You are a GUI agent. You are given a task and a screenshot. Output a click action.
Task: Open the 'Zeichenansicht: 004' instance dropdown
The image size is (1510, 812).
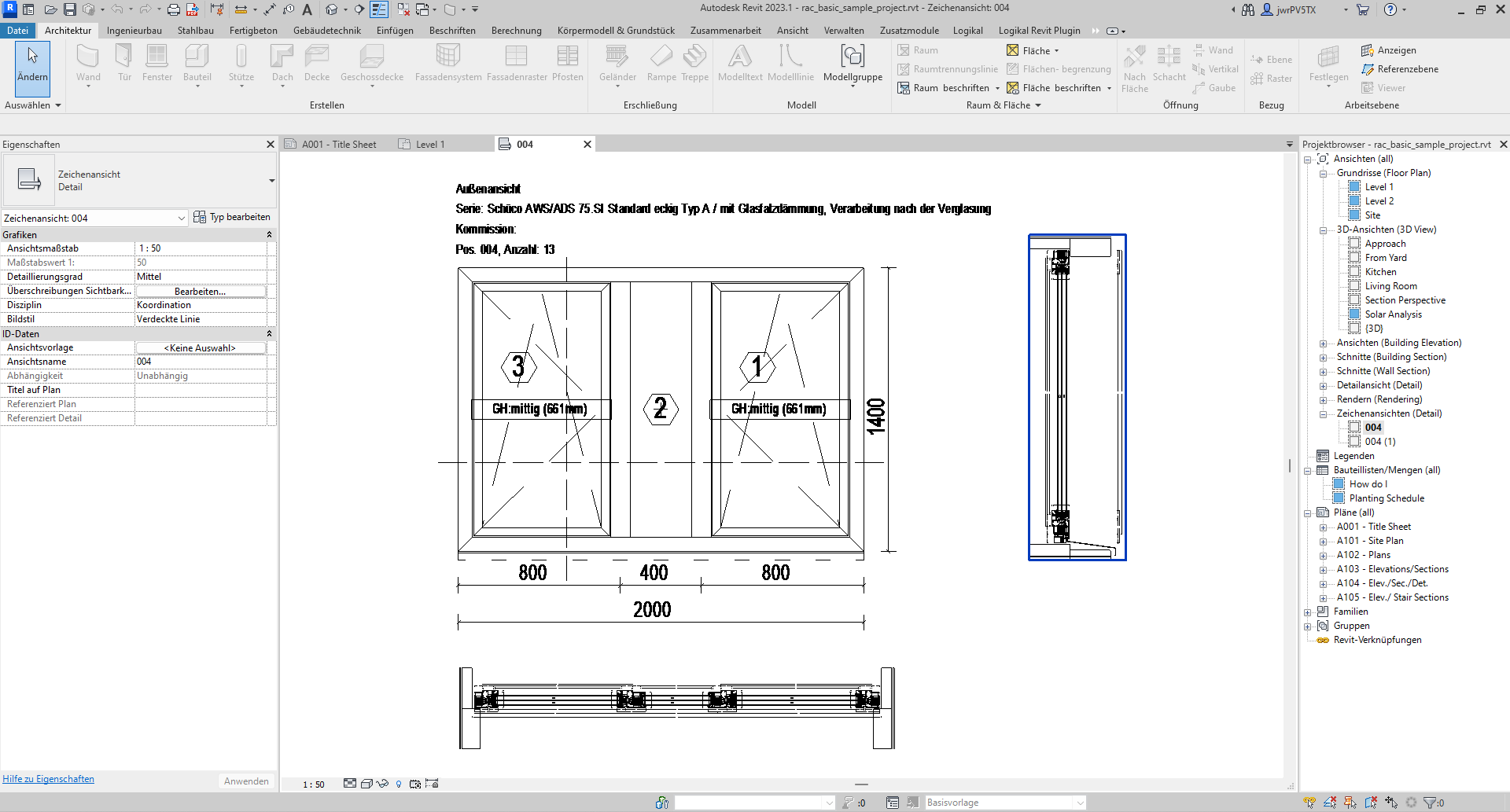(94, 218)
